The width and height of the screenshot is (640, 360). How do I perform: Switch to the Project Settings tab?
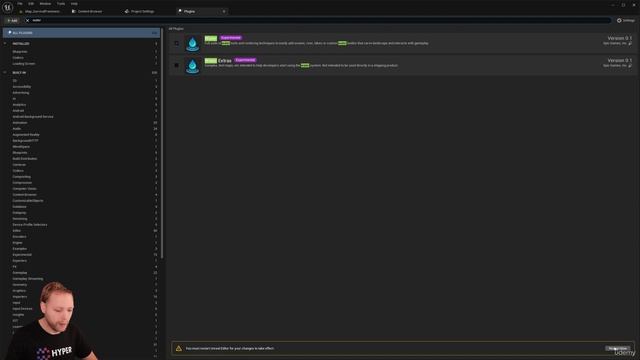click(x=142, y=11)
